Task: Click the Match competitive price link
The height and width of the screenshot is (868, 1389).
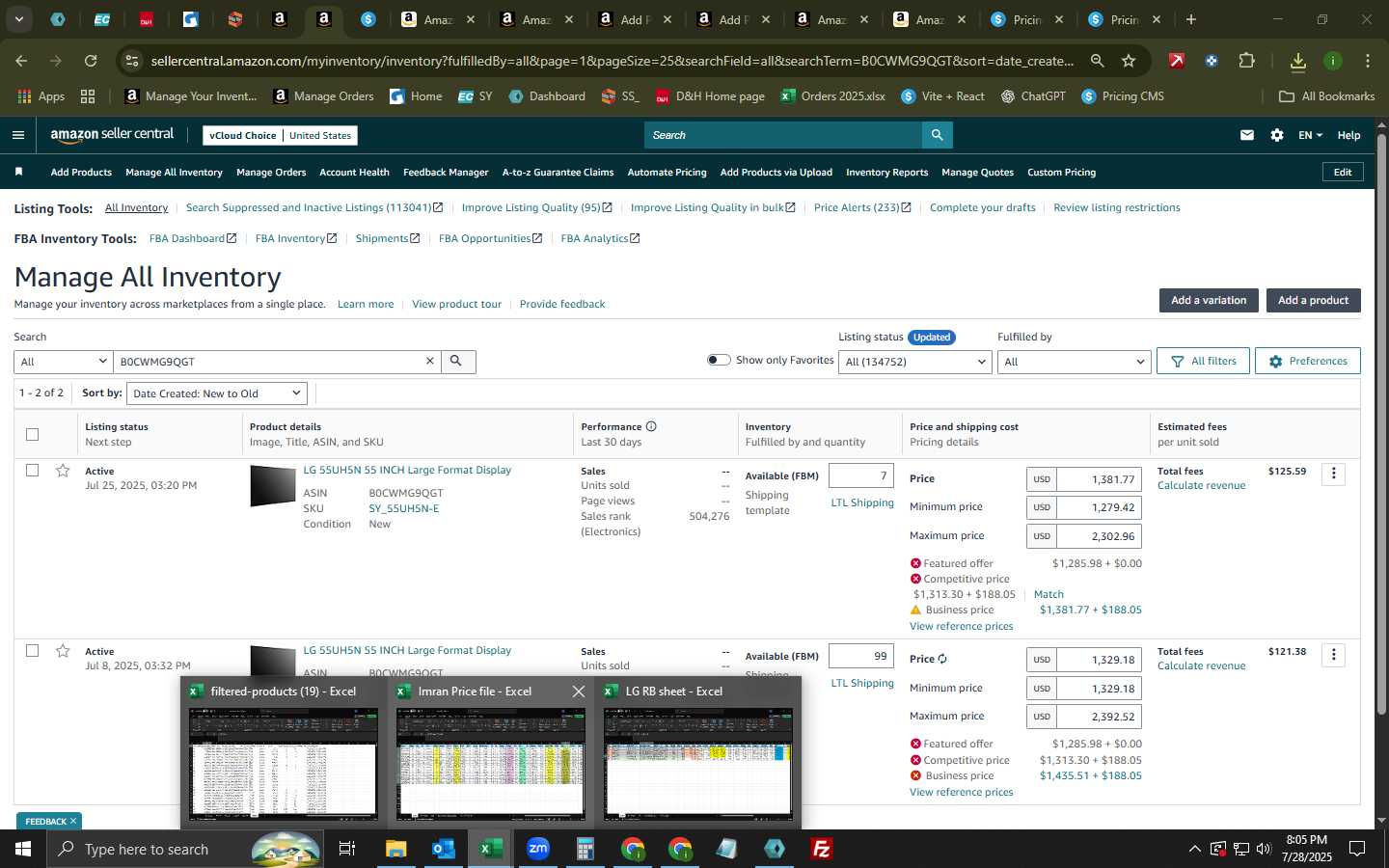Action: (x=1049, y=594)
